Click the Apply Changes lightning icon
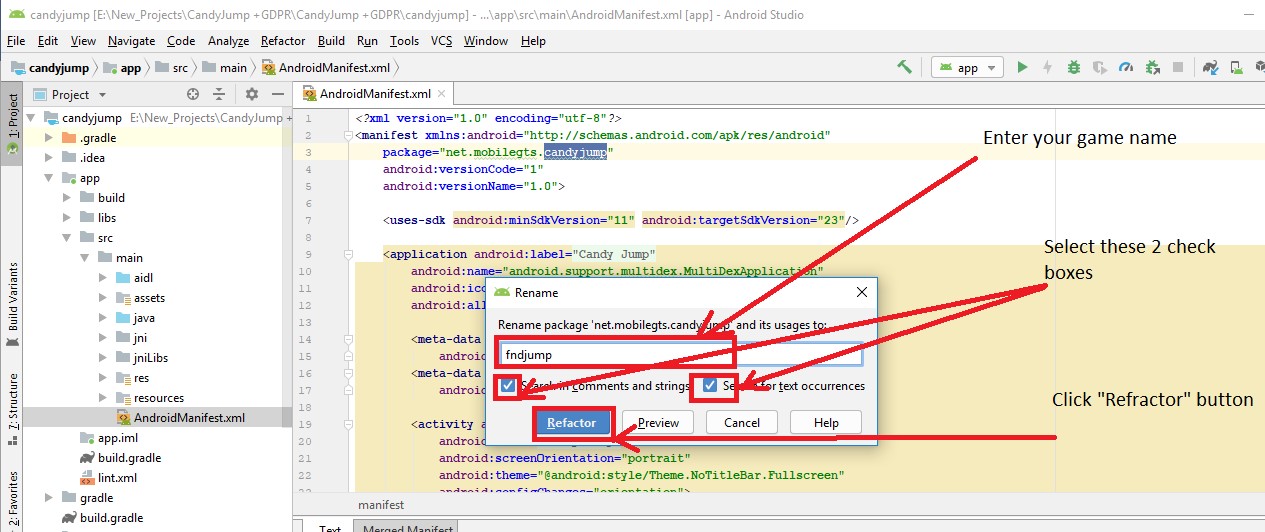This screenshot has height=532, width=1265. (x=1047, y=67)
